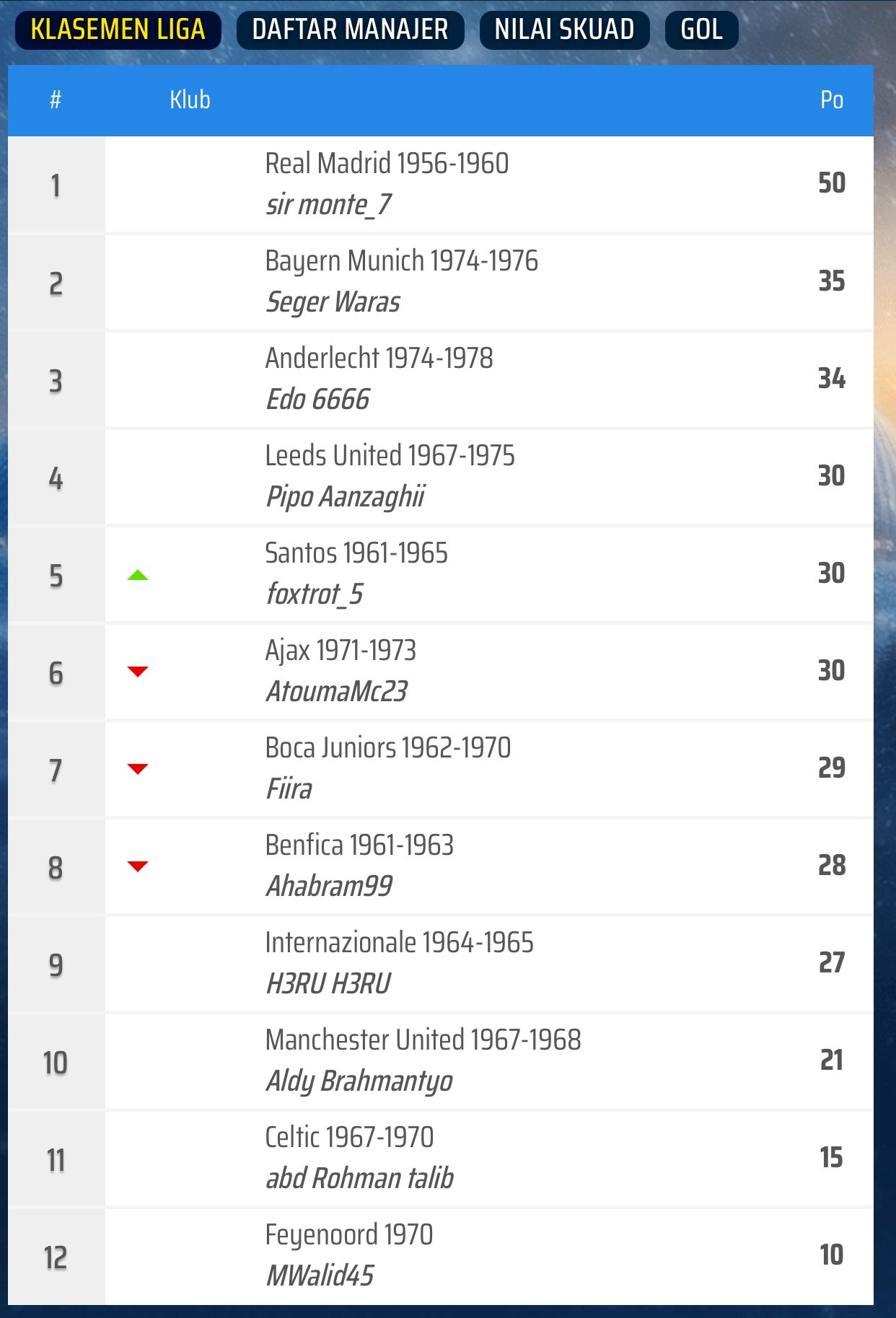Viewport: 896px width, 1318px height.
Task: Switch to the Gol tab
Action: click(701, 30)
